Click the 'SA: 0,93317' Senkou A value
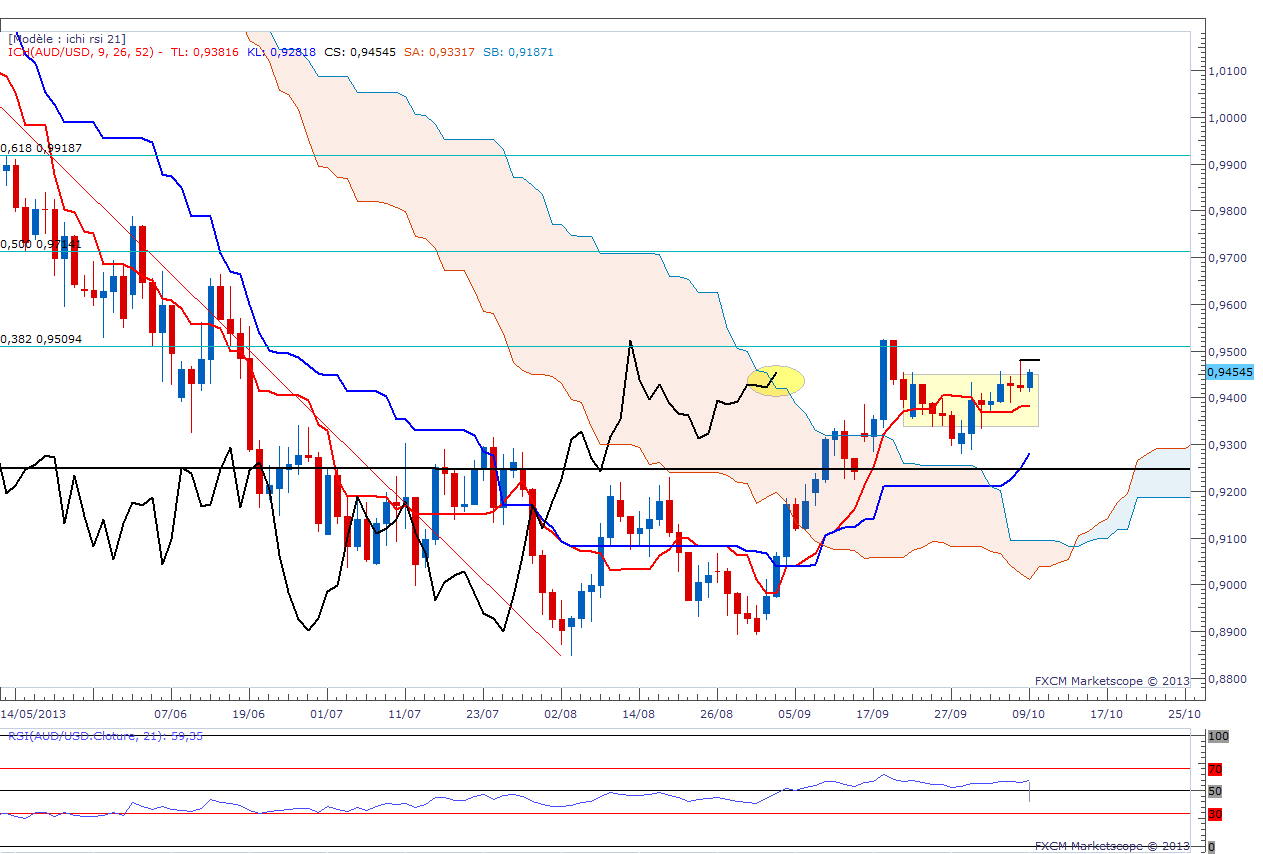Viewport: 1263px width, 854px height. coord(440,52)
